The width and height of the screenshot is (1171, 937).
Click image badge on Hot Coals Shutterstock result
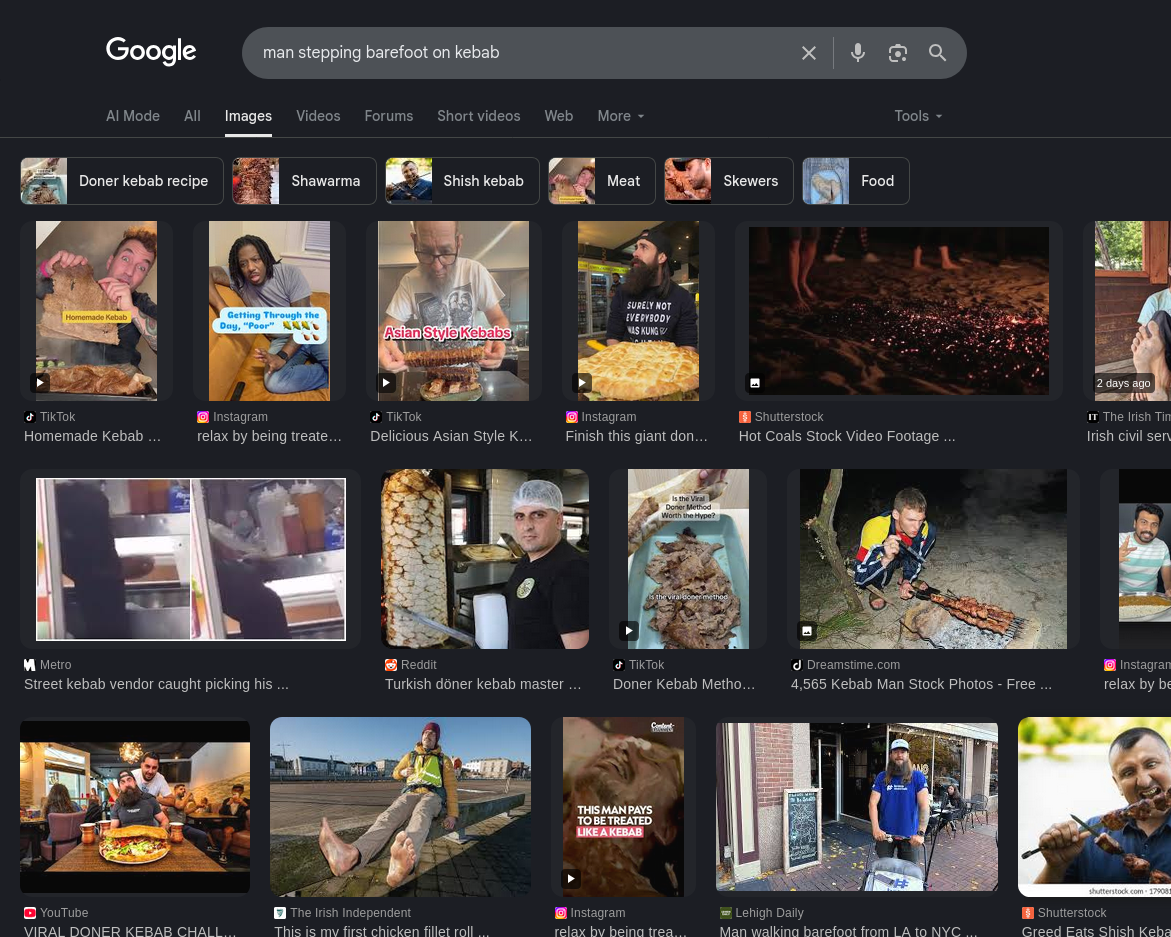pyautogui.click(x=755, y=383)
